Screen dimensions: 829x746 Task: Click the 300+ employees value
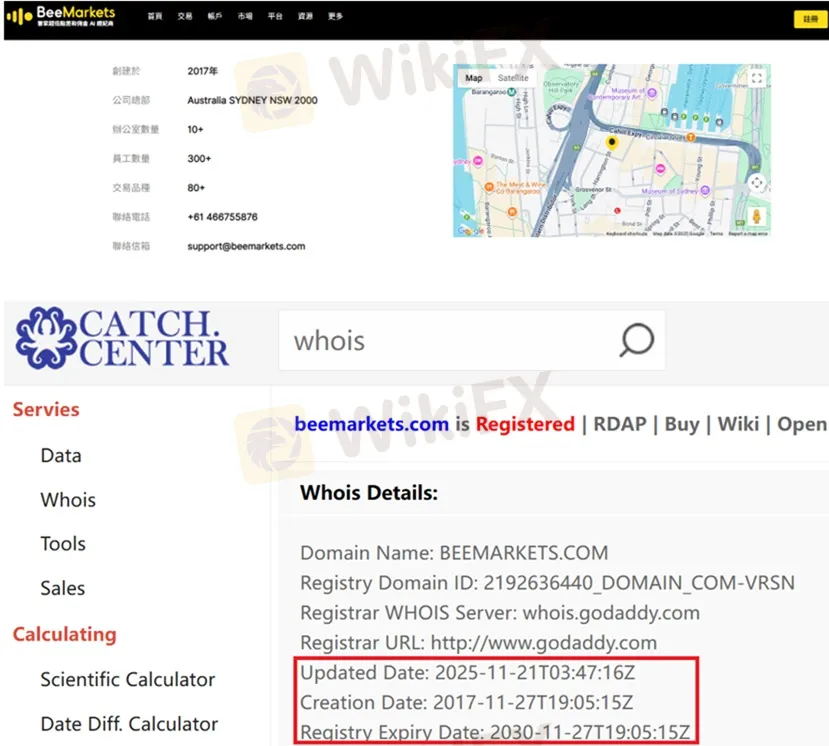pyautogui.click(x=199, y=159)
